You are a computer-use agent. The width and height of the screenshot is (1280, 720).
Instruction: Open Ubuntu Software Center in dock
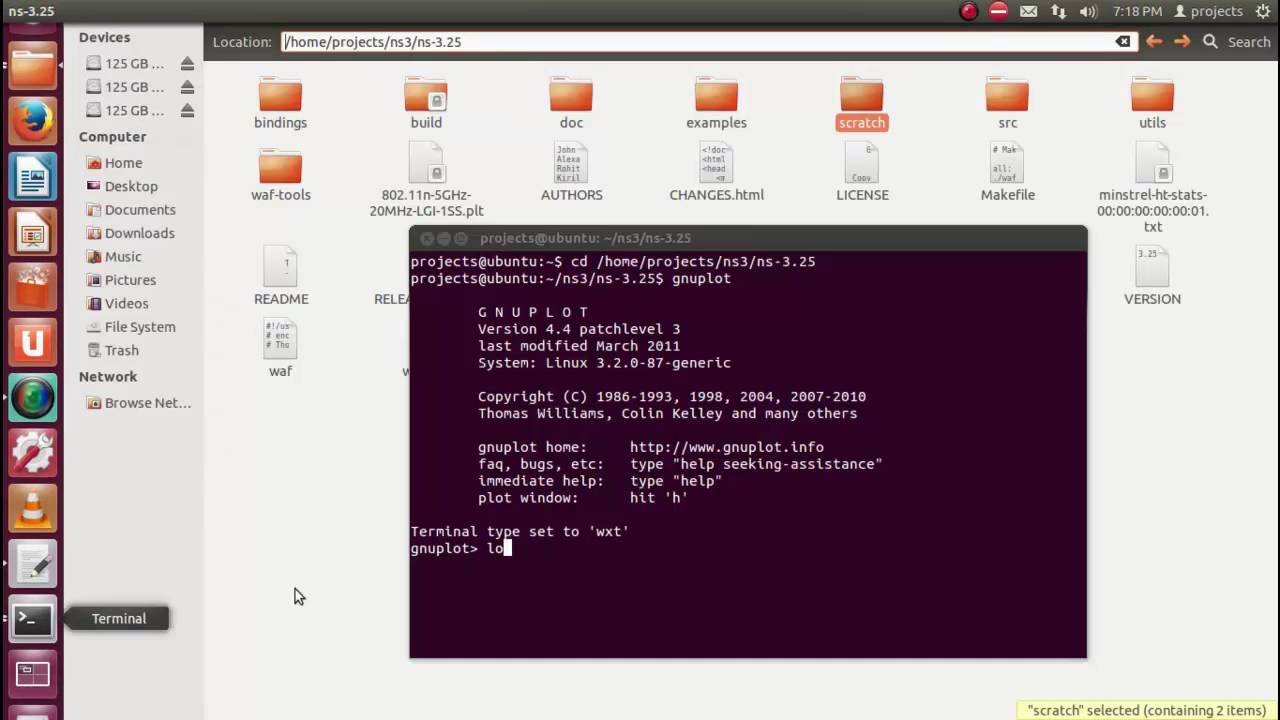click(x=32, y=289)
